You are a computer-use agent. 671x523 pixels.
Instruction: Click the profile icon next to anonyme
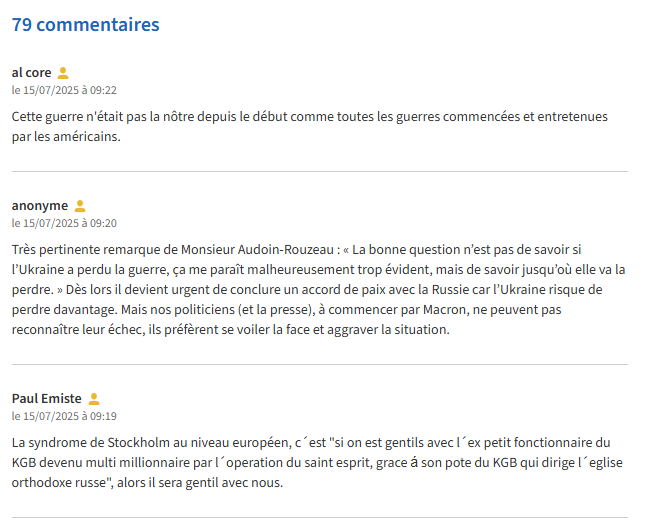[x=80, y=206]
